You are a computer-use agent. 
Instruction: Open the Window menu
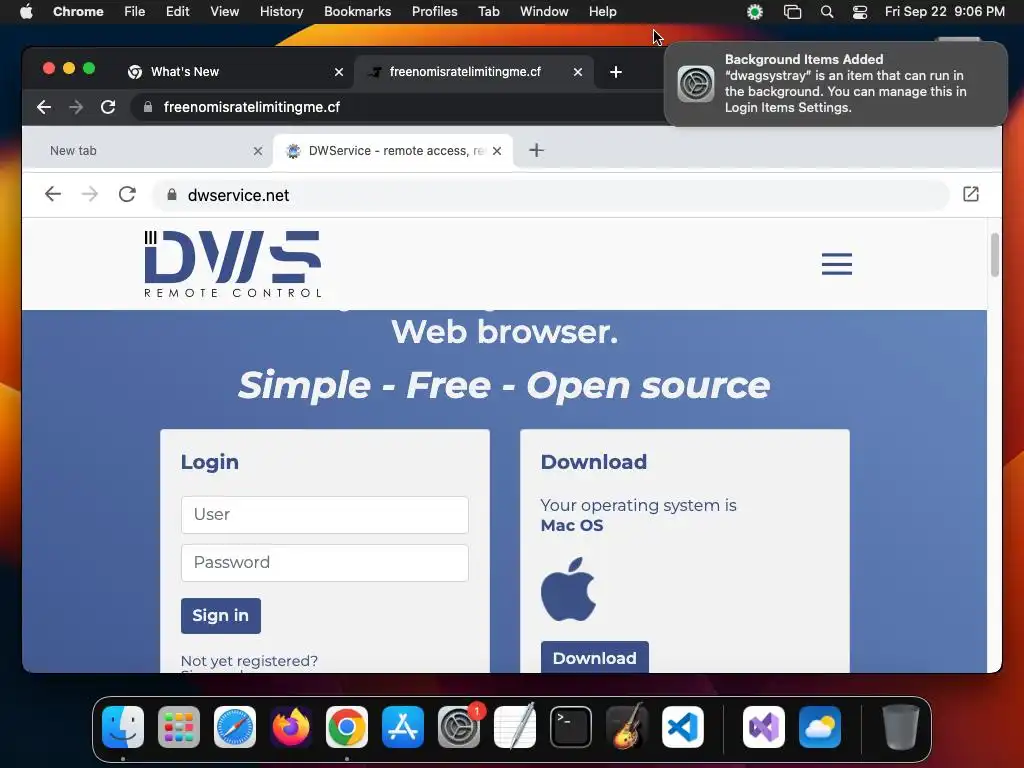coord(544,11)
